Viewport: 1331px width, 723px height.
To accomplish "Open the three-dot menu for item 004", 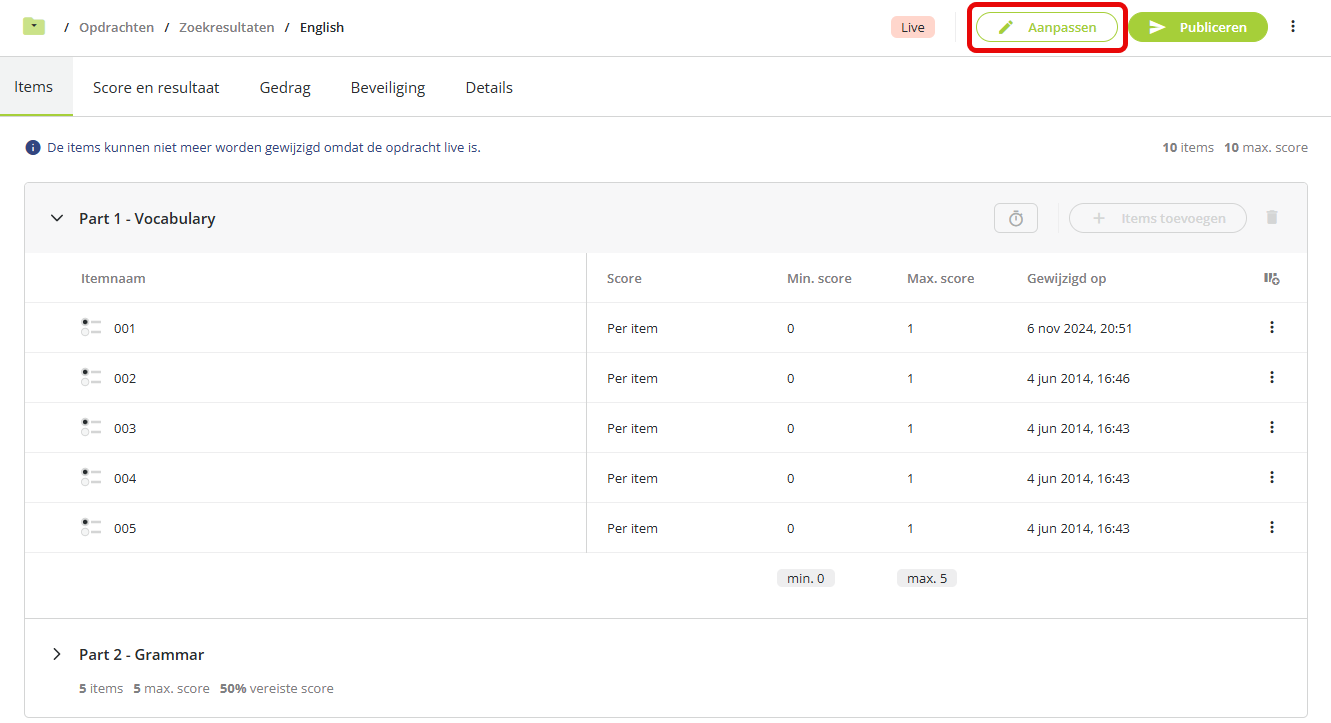I will pyautogui.click(x=1272, y=477).
